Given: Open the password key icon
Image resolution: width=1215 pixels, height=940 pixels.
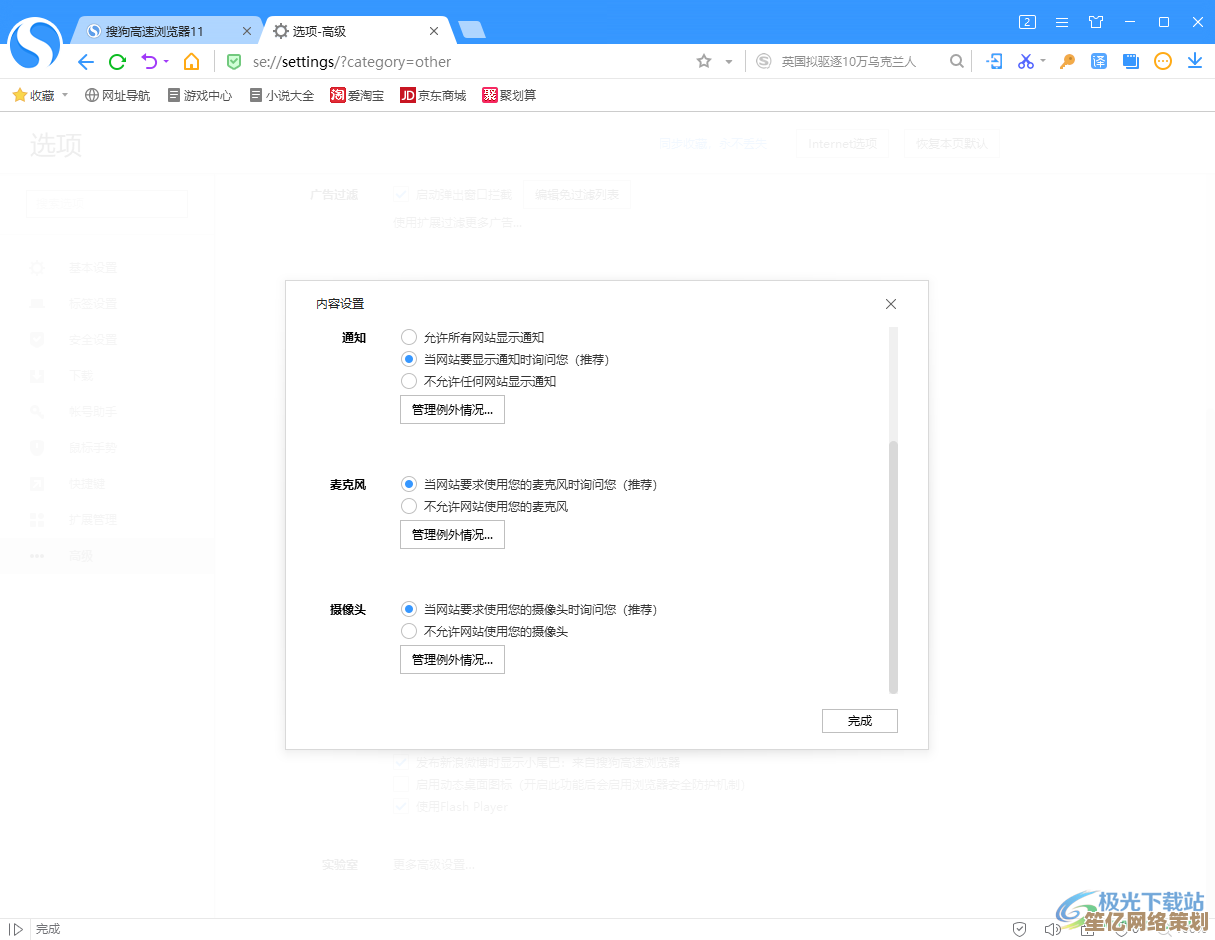Looking at the screenshot, I should 1067,62.
